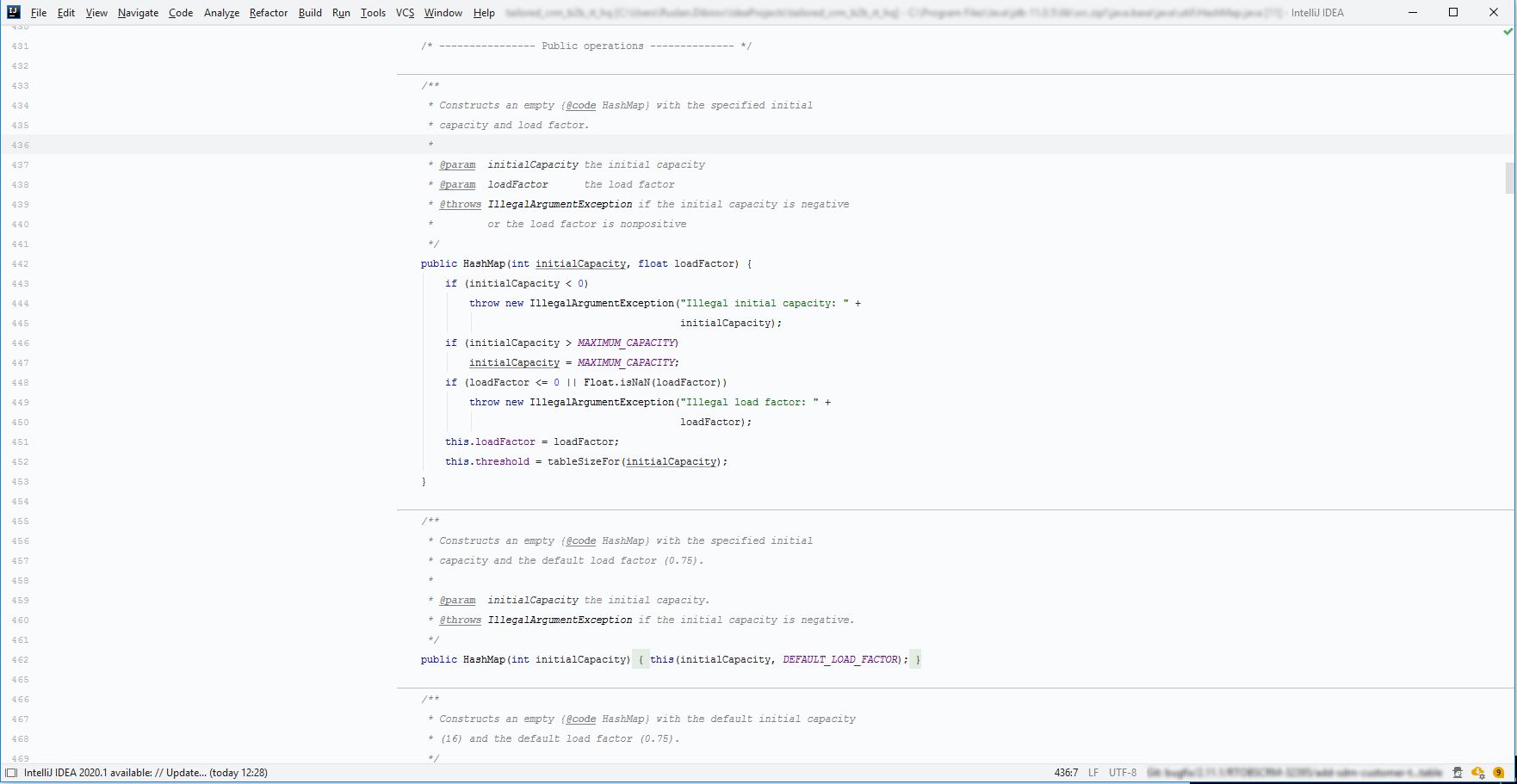Toggle tool window buttons icon in status bar
The image size is (1517, 784).
point(11,773)
